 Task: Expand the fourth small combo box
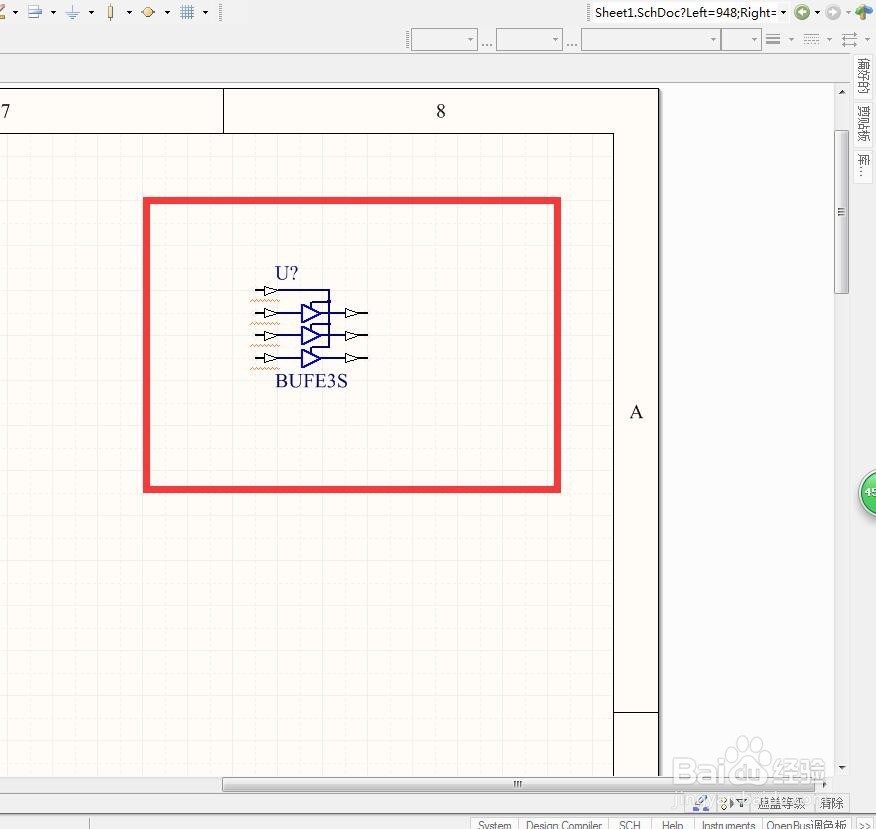pyautogui.click(x=754, y=40)
